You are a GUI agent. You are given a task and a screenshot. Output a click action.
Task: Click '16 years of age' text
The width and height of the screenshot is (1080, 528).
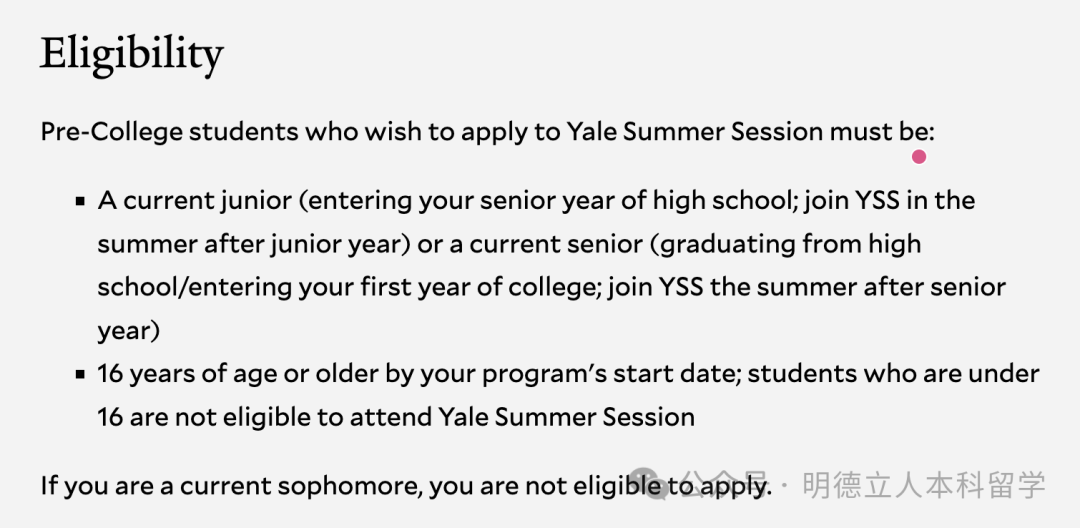(186, 373)
